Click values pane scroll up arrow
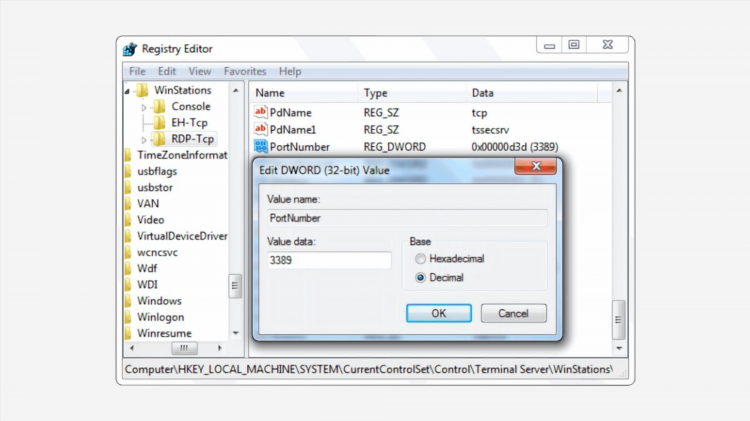Image resolution: width=750 pixels, height=421 pixels. (x=619, y=90)
